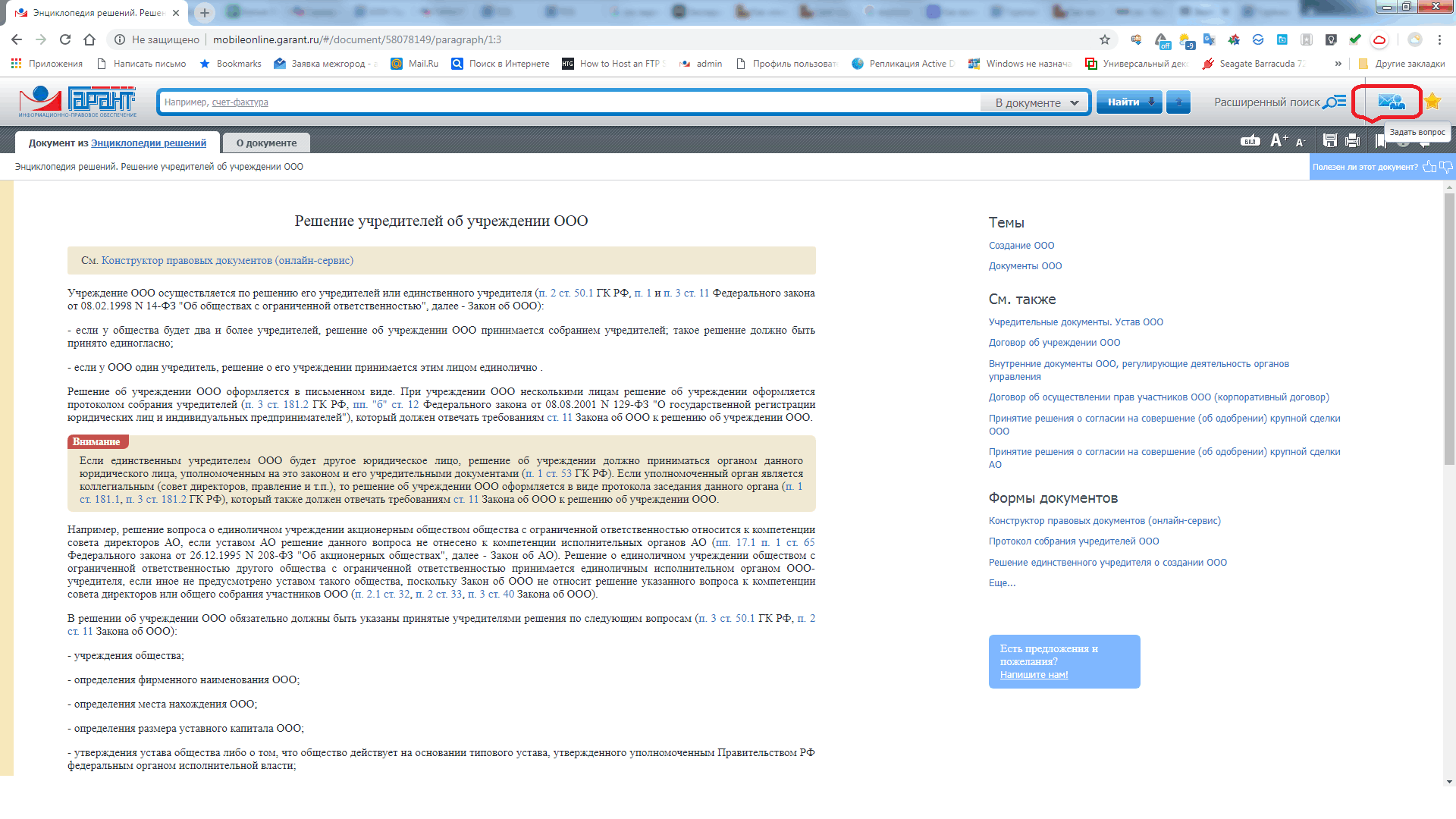Expand hidden bookmarks chevron
Screen dimensions: 1456x819
pos(1338,64)
